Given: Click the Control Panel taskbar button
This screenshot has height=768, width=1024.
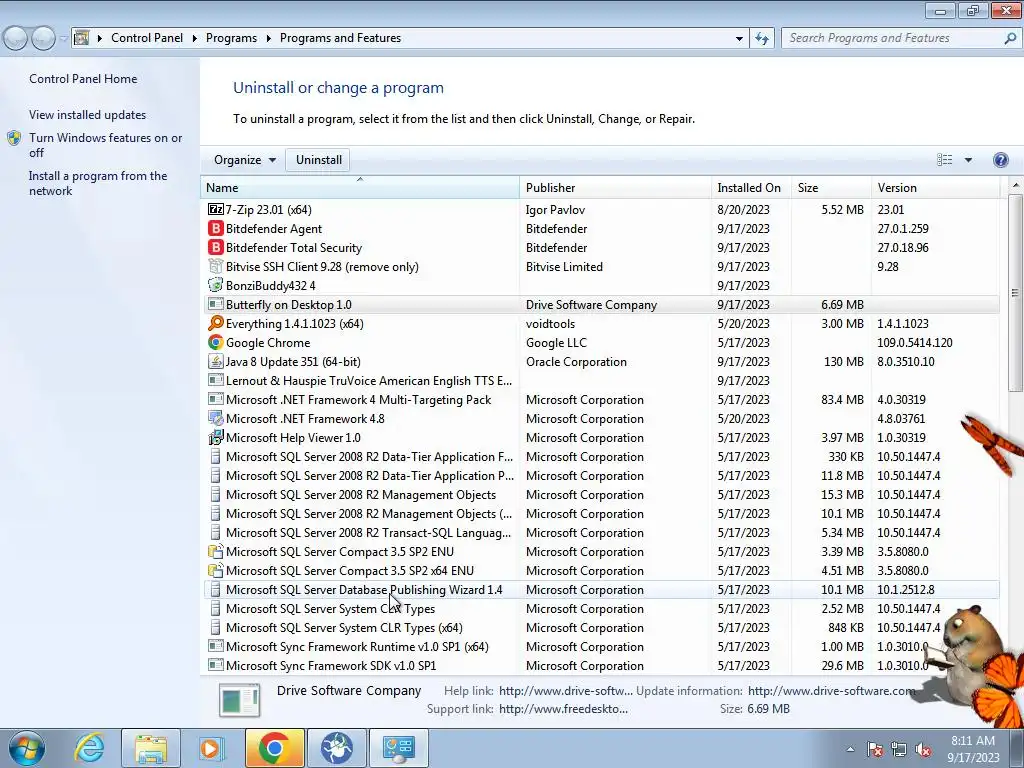Looking at the screenshot, I should (x=398, y=748).
